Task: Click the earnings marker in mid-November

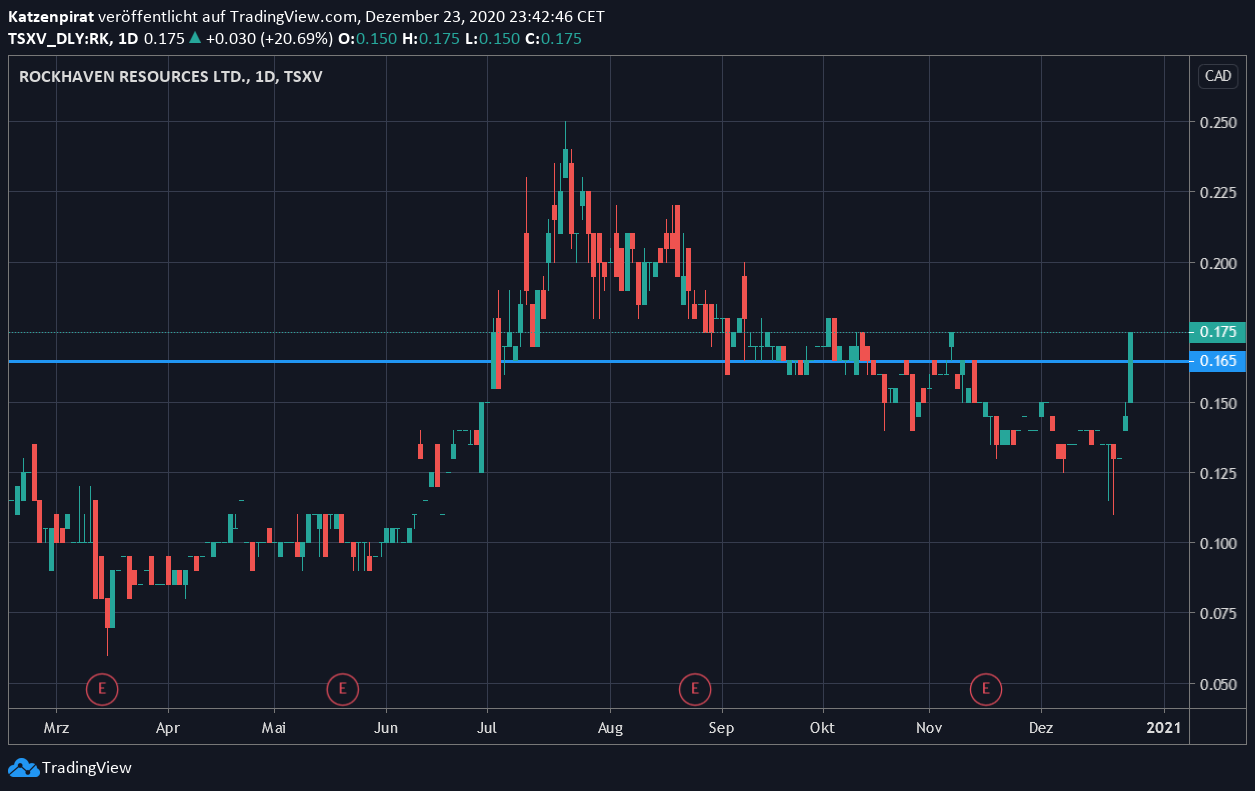Action: tap(986, 688)
